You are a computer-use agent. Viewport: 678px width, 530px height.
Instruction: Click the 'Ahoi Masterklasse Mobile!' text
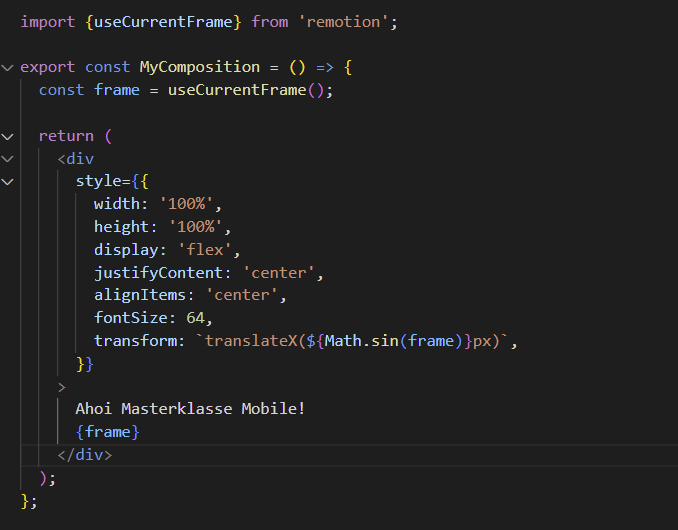coord(190,409)
